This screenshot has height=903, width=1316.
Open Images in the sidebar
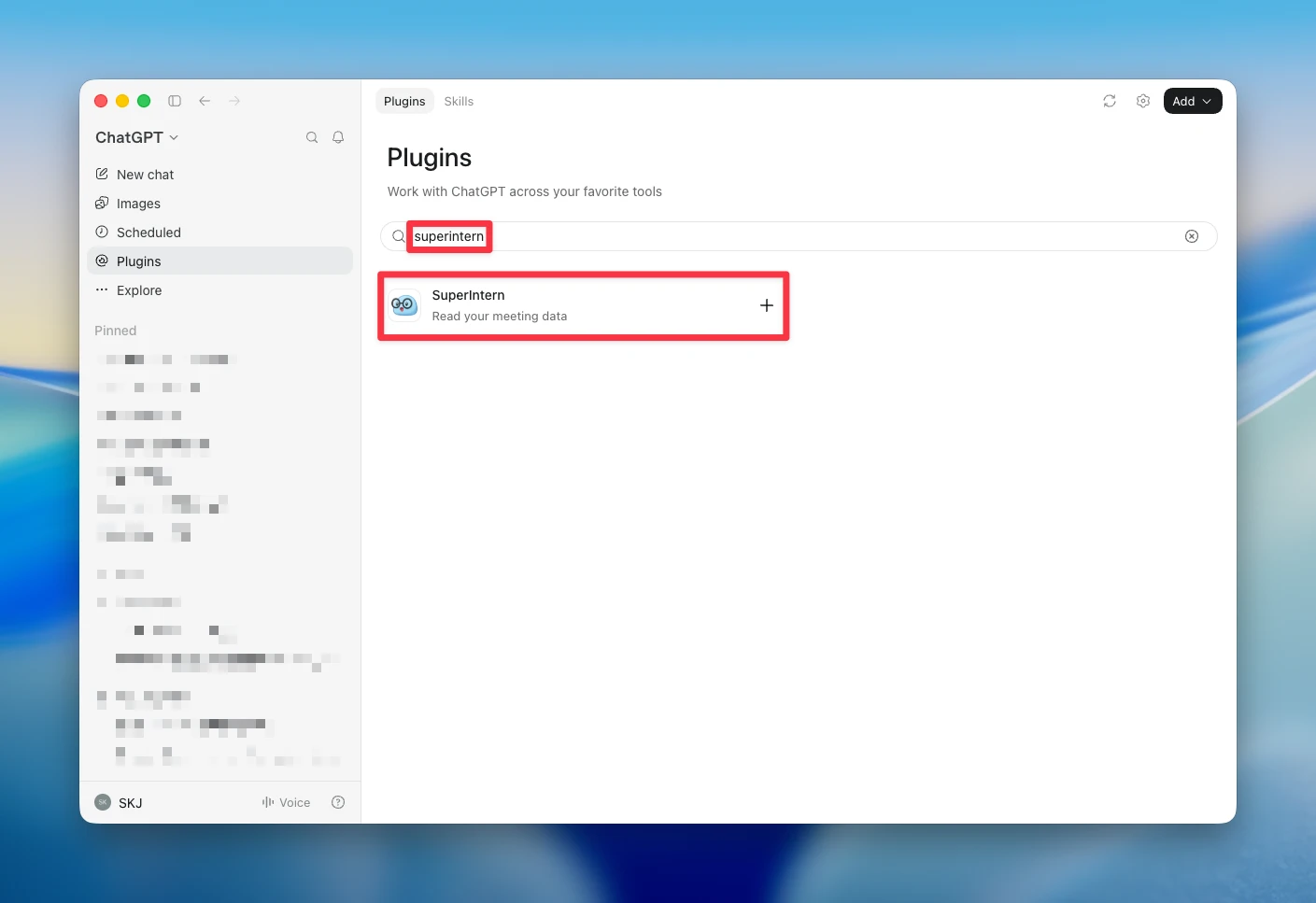tap(219, 204)
